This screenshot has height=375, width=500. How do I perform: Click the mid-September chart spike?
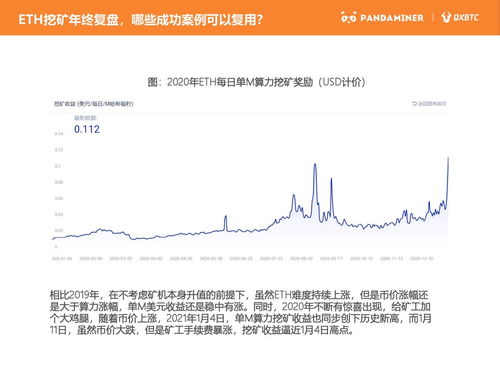click(x=331, y=179)
